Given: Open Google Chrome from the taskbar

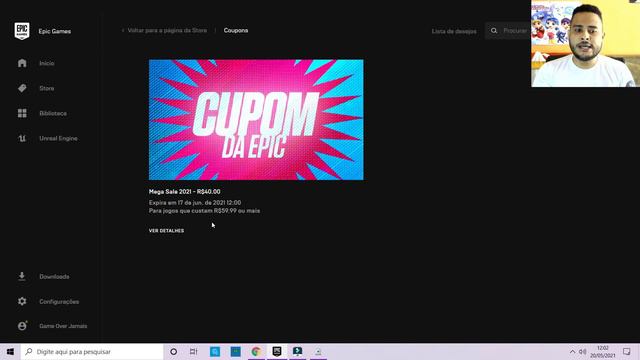Looking at the screenshot, I should click(x=256, y=351).
